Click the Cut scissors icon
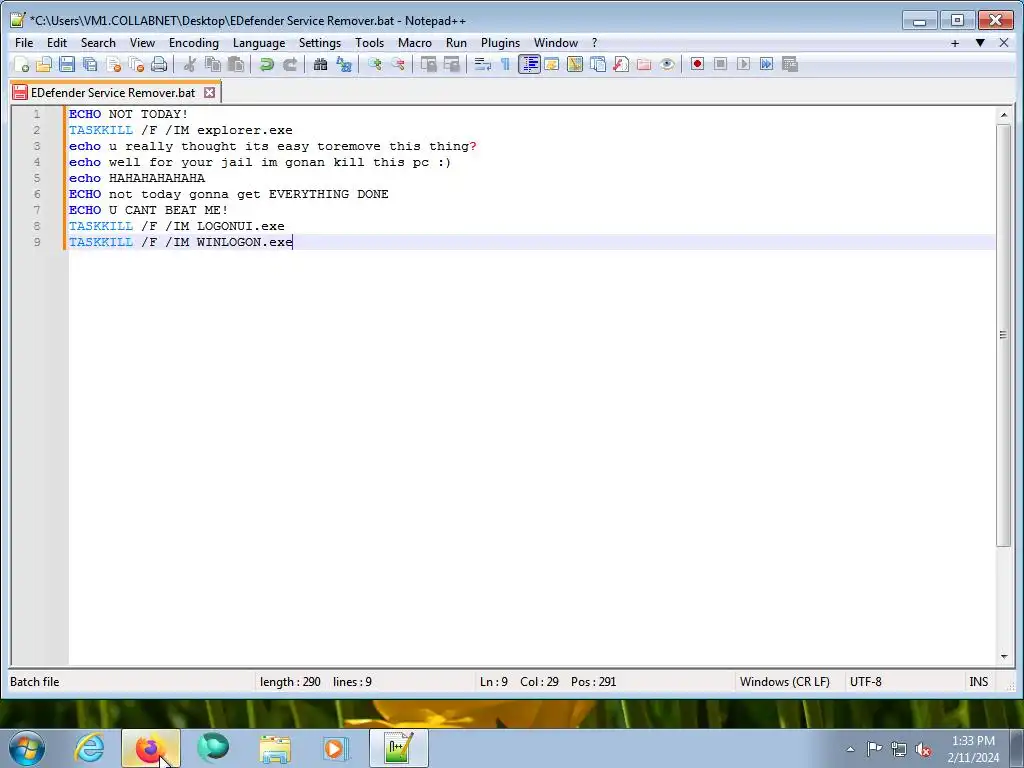1024x768 pixels. (x=189, y=64)
